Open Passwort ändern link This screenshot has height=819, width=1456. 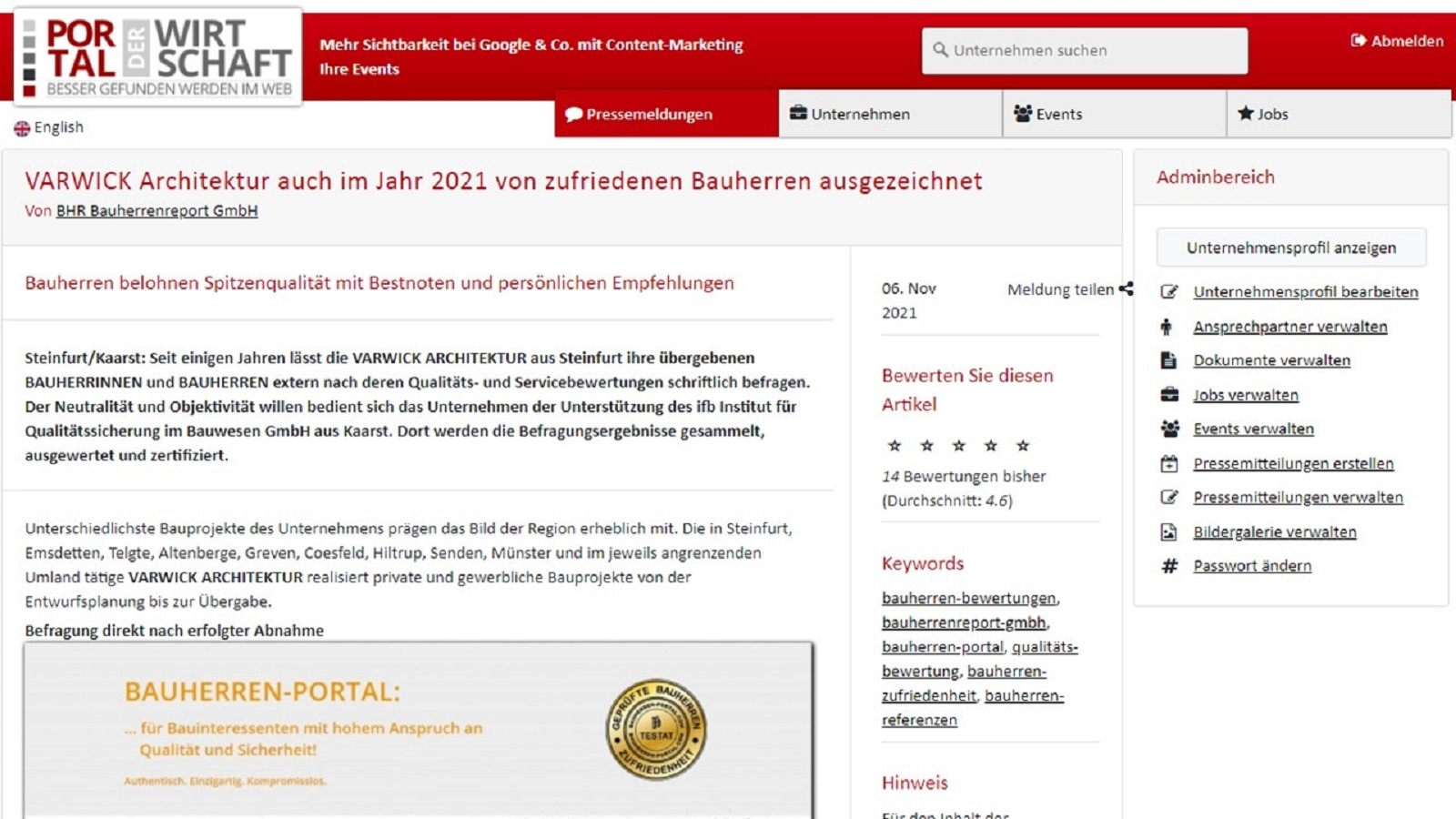point(1252,566)
